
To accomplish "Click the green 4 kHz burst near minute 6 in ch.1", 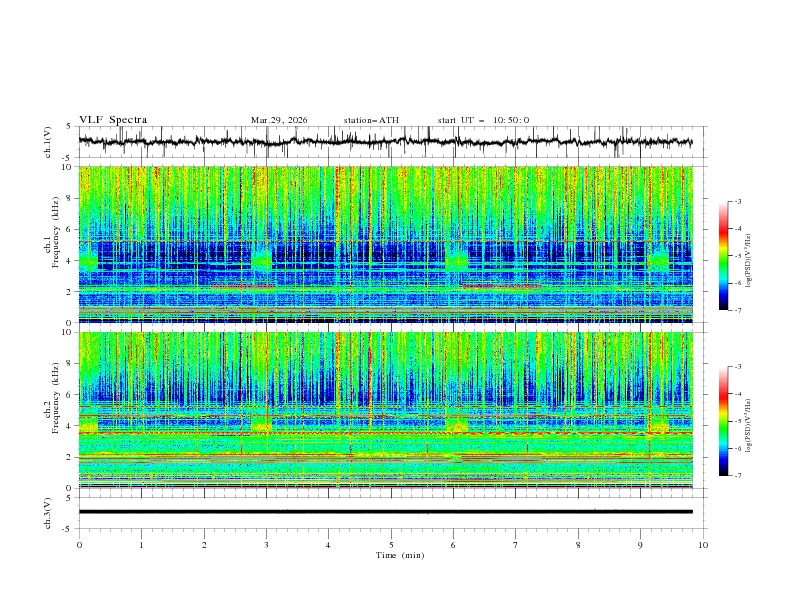I will 457,260.
